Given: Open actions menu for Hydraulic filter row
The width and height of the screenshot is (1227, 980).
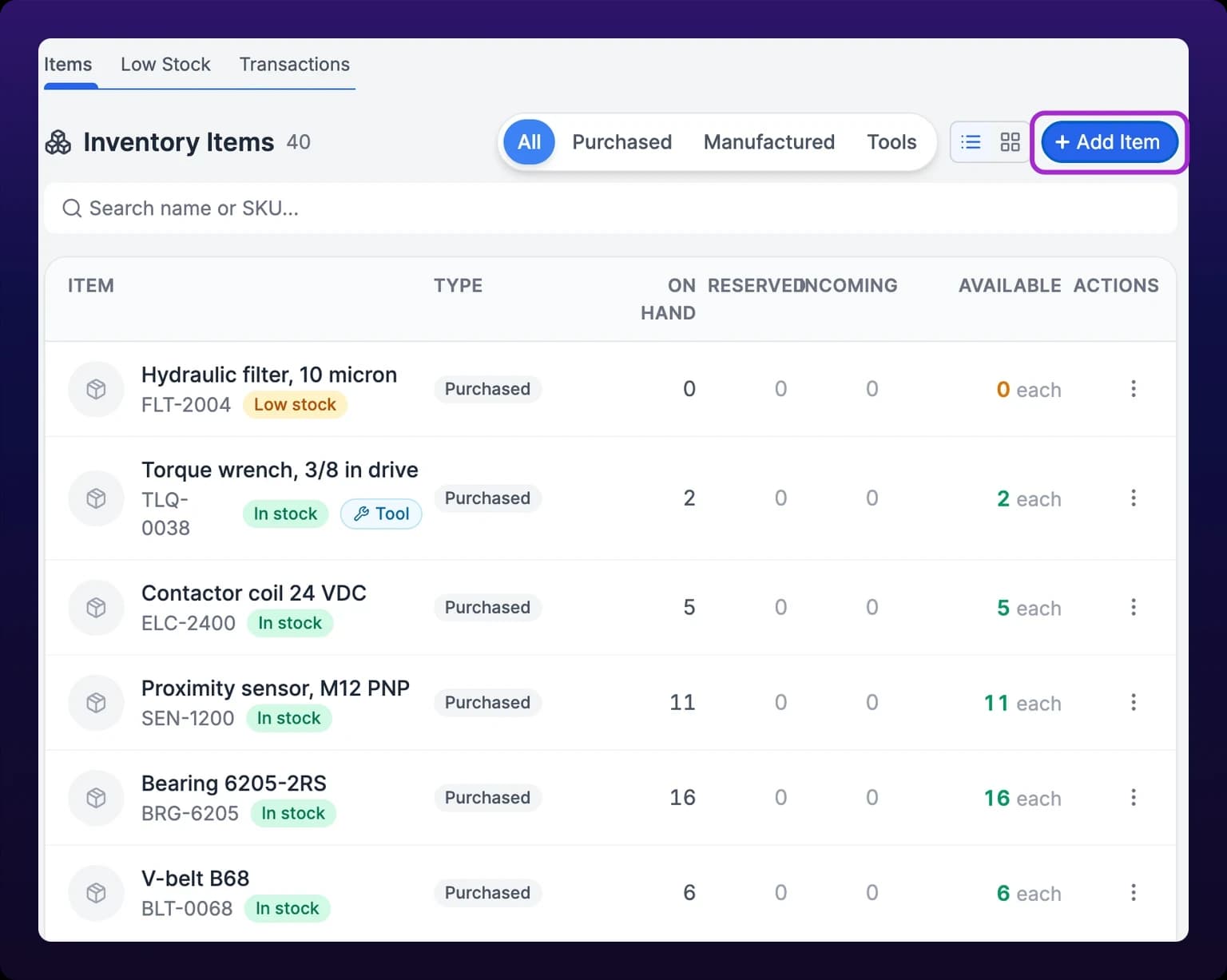Looking at the screenshot, I should (1133, 389).
